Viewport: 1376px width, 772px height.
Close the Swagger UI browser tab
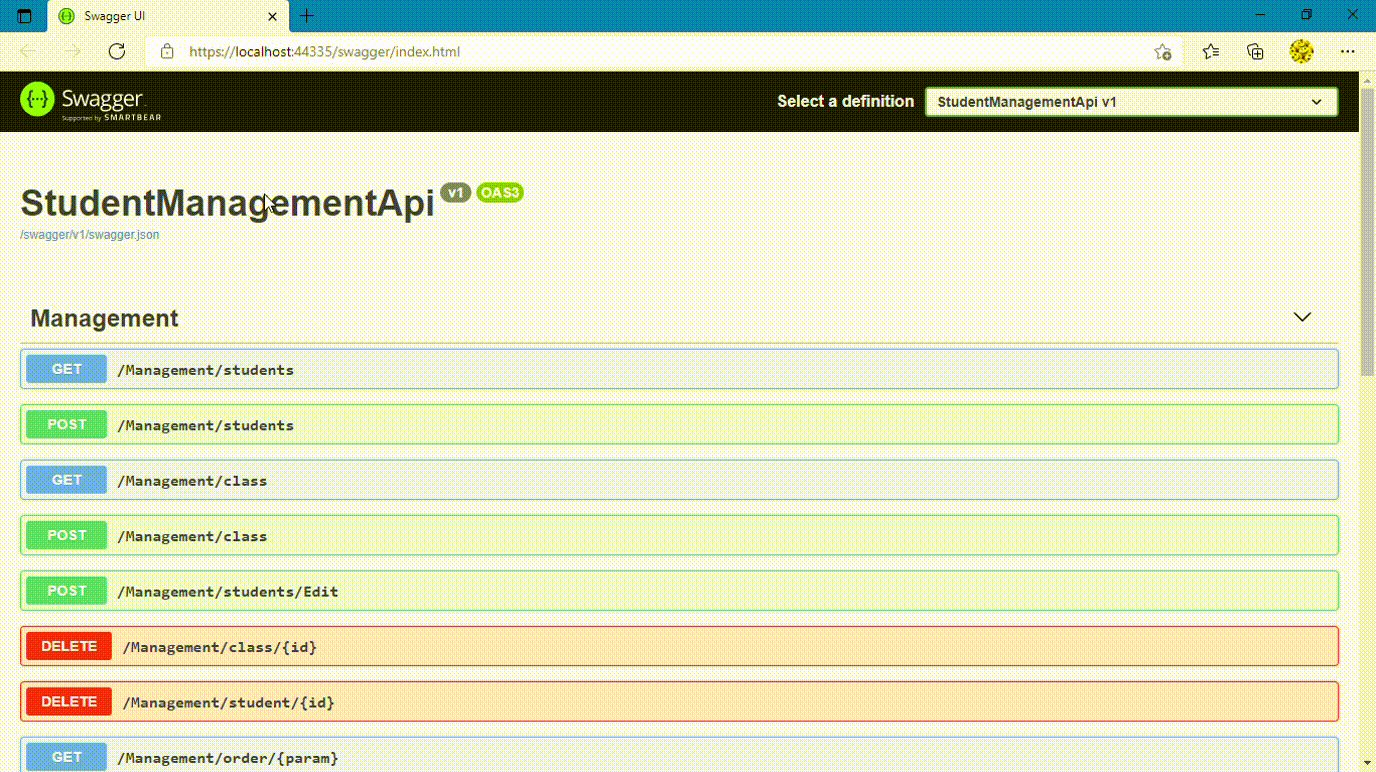tap(272, 16)
